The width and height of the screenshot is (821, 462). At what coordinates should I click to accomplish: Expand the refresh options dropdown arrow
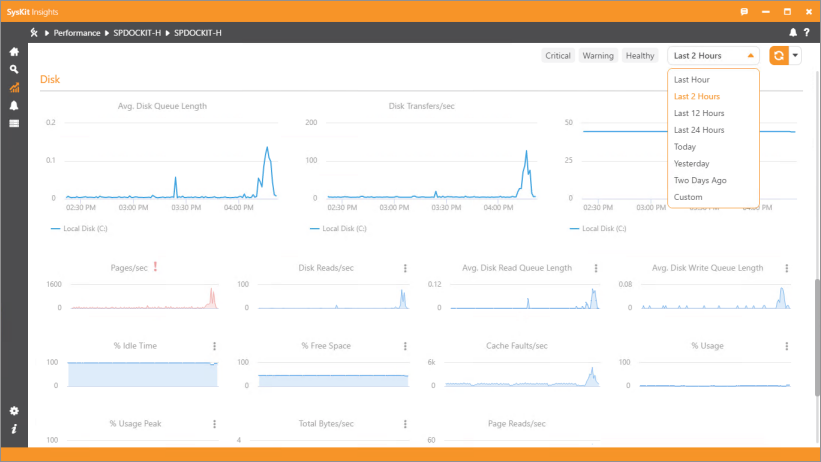tap(795, 56)
